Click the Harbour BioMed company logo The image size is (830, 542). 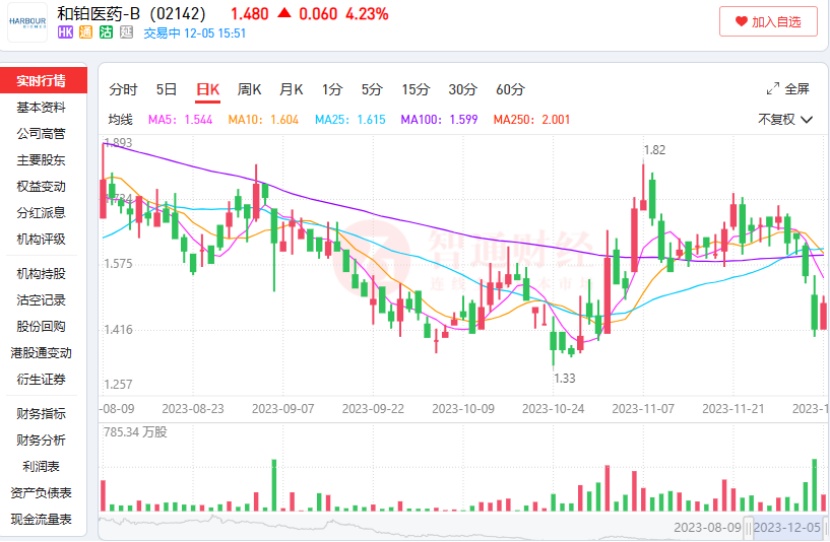pos(26,21)
